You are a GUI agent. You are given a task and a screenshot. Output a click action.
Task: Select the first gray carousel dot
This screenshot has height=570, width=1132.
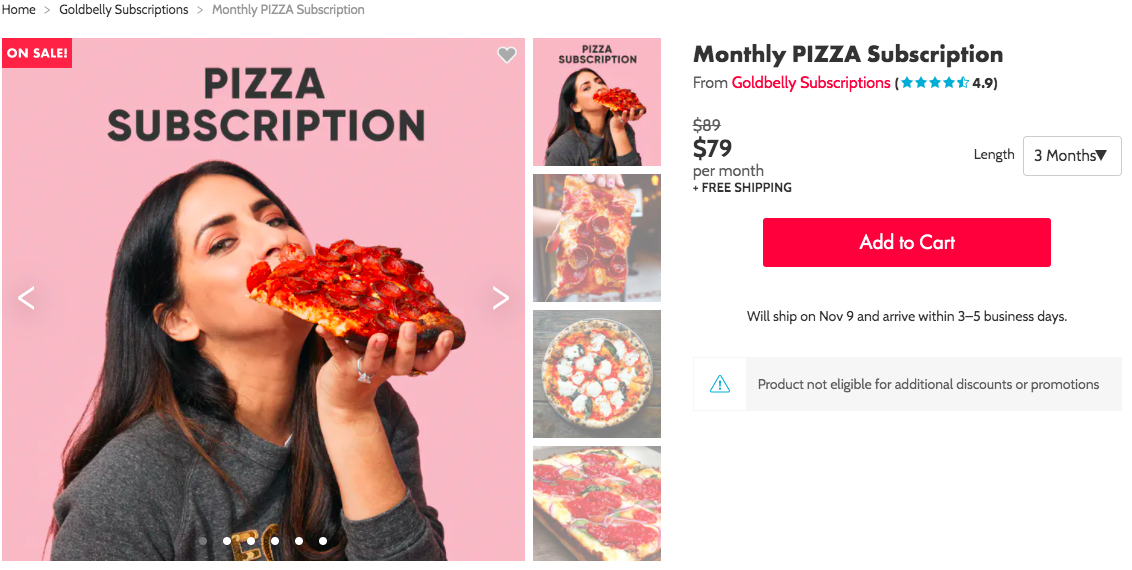[203, 541]
